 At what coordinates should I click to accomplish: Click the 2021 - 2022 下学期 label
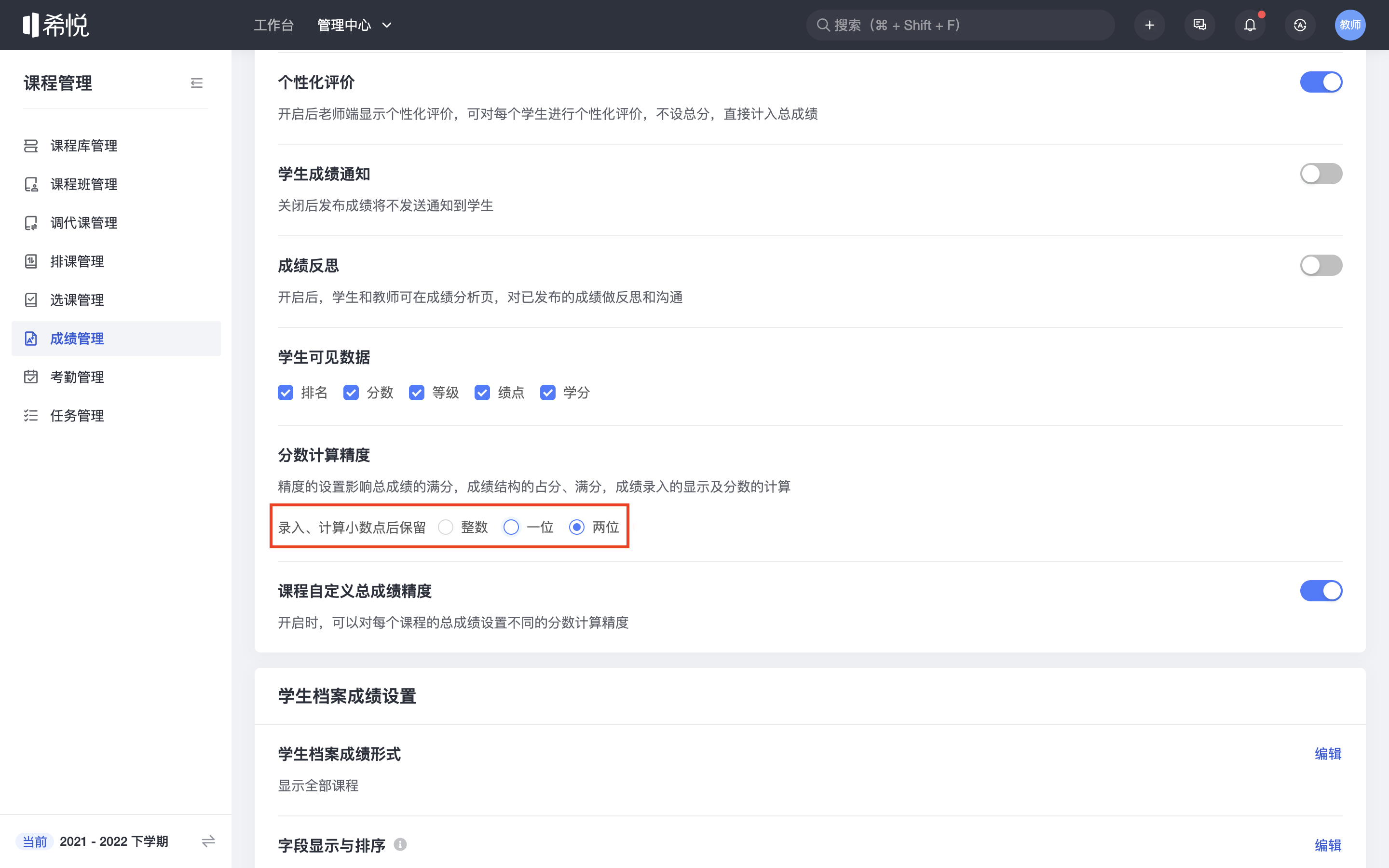tap(114, 841)
